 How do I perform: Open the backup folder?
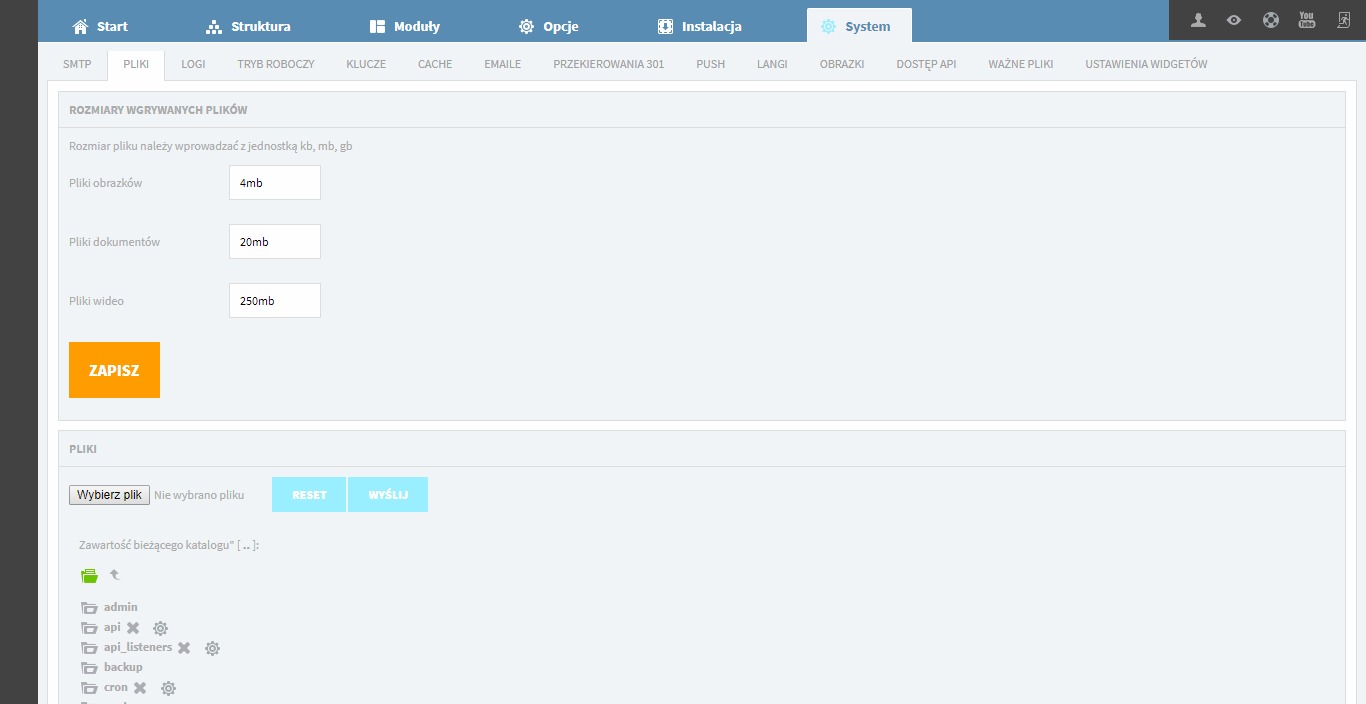pos(123,667)
